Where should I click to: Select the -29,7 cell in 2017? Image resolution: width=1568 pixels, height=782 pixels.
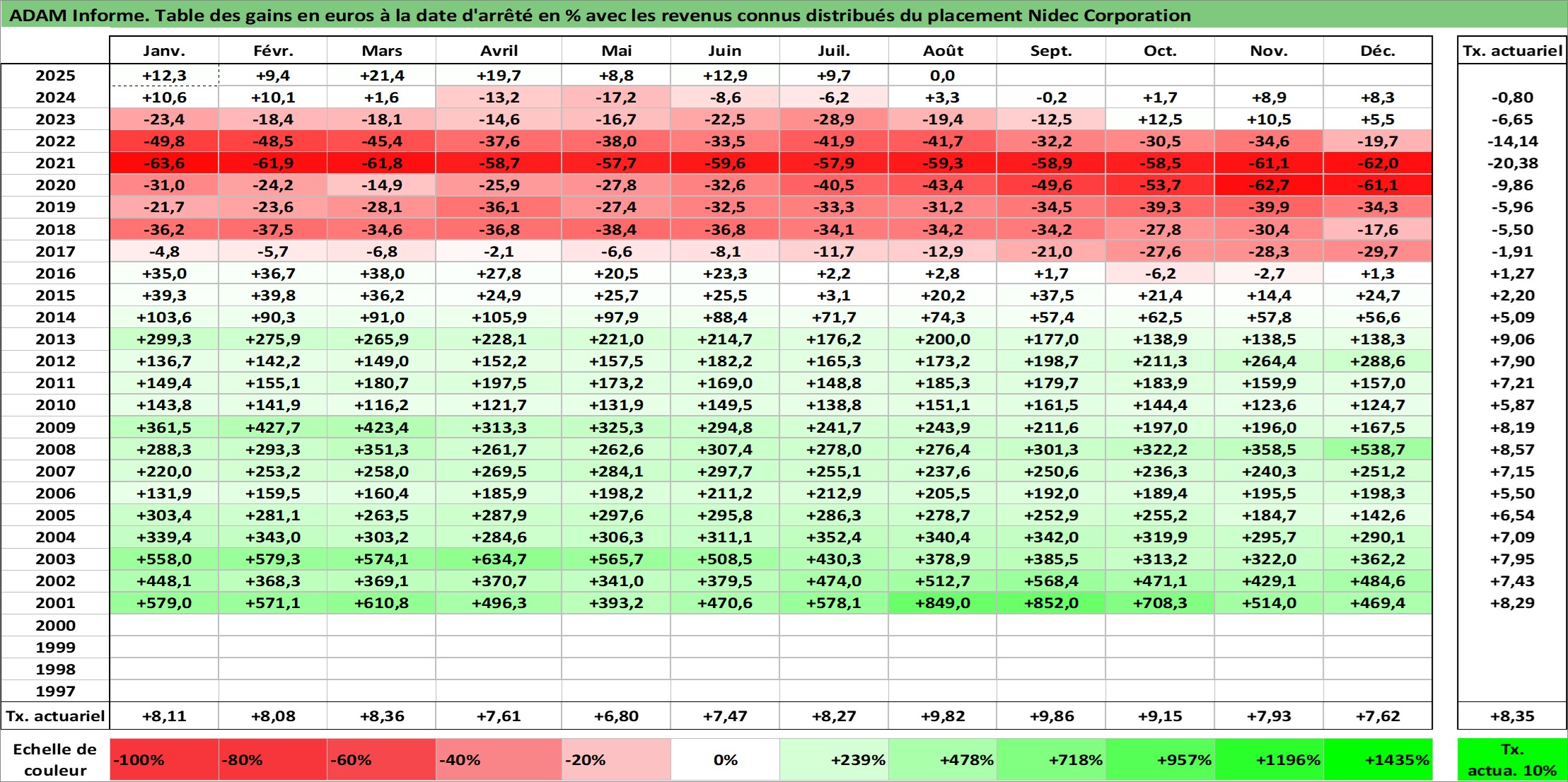tap(1378, 252)
